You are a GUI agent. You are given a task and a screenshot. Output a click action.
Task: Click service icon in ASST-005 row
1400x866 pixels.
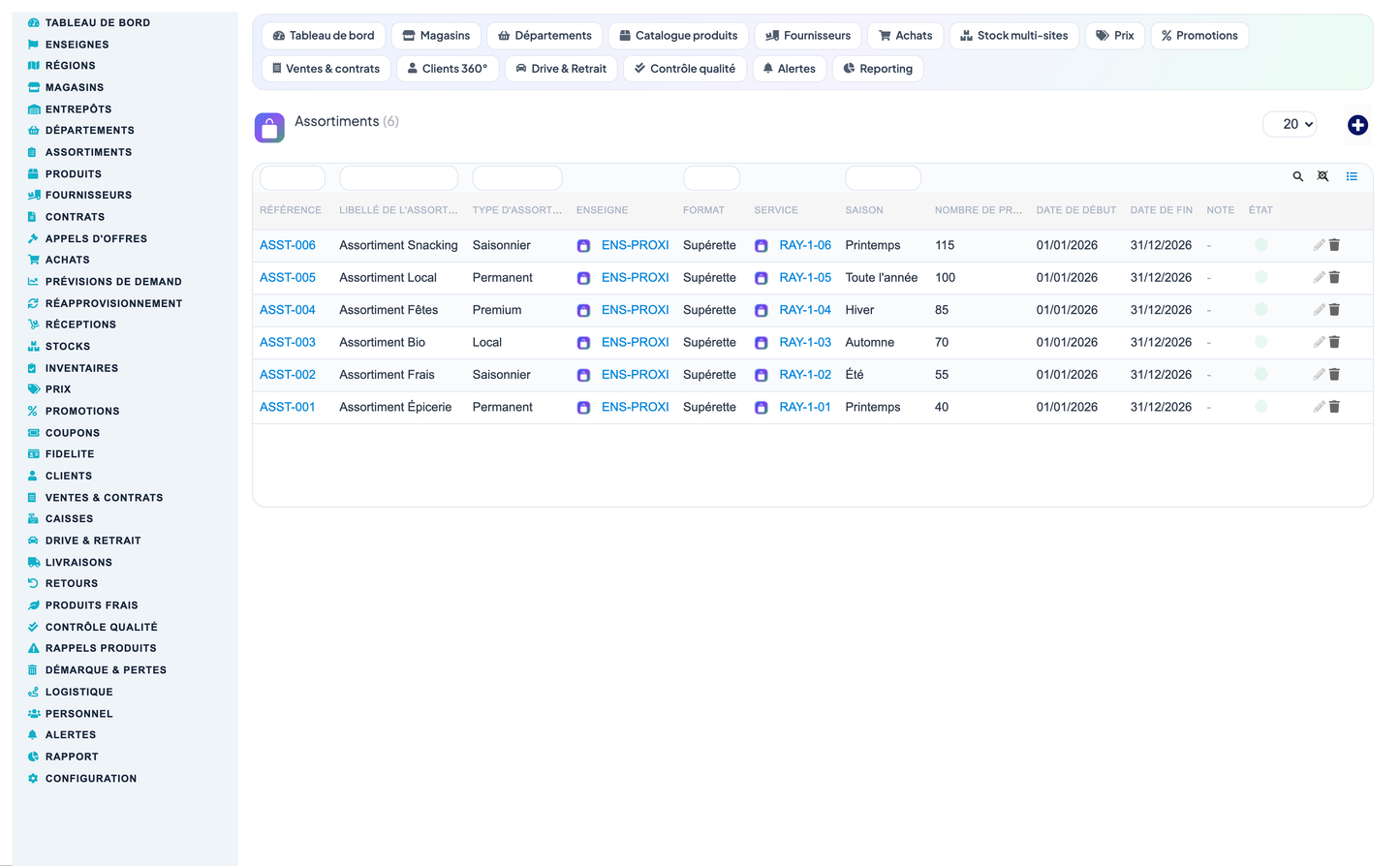pos(761,278)
